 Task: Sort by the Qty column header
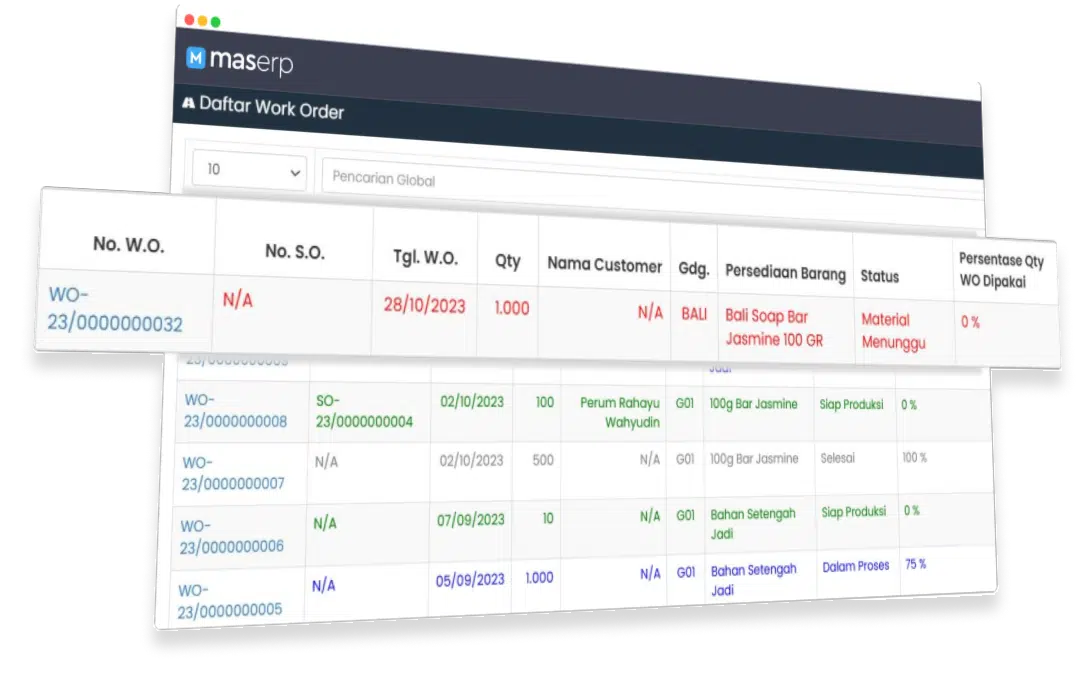tap(507, 261)
